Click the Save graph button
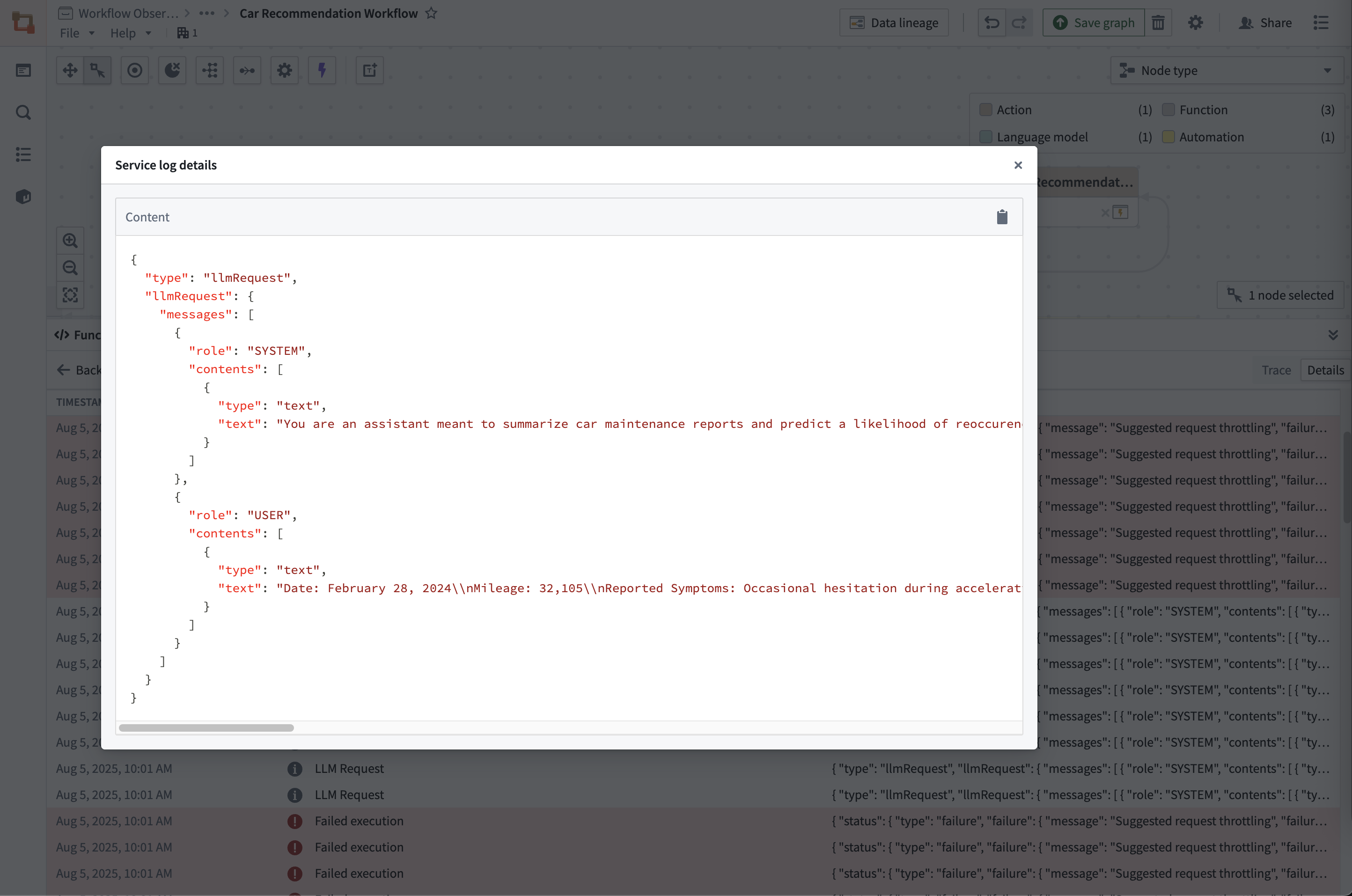Viewport: 1352px width, 896px height. click(x=1093, y=22)
